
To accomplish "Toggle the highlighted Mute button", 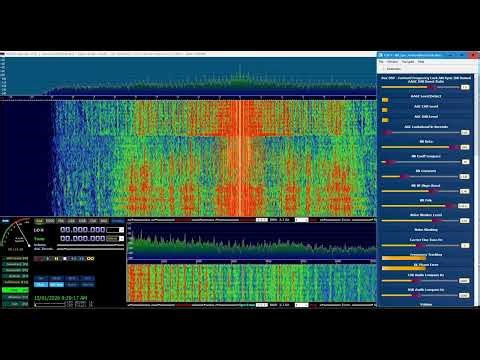I will (x=41, y=285).
